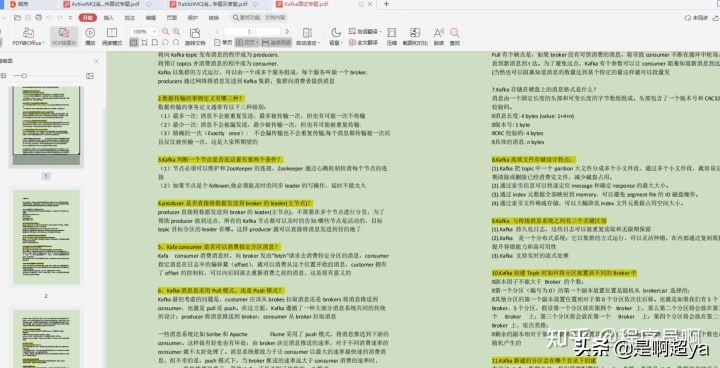Select the 开始 ribbon tab
720x368 pixels.
[x=88, y=18]
